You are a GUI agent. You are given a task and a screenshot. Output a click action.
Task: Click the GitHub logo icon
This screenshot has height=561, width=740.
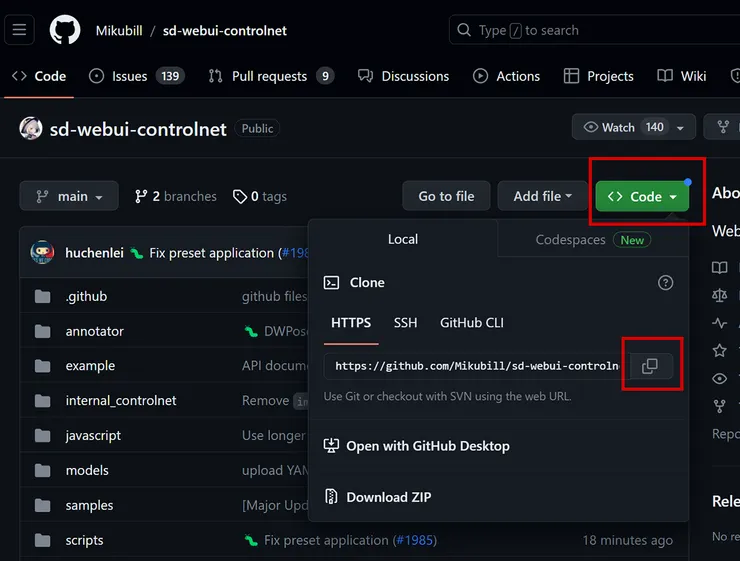pos(65,30)
